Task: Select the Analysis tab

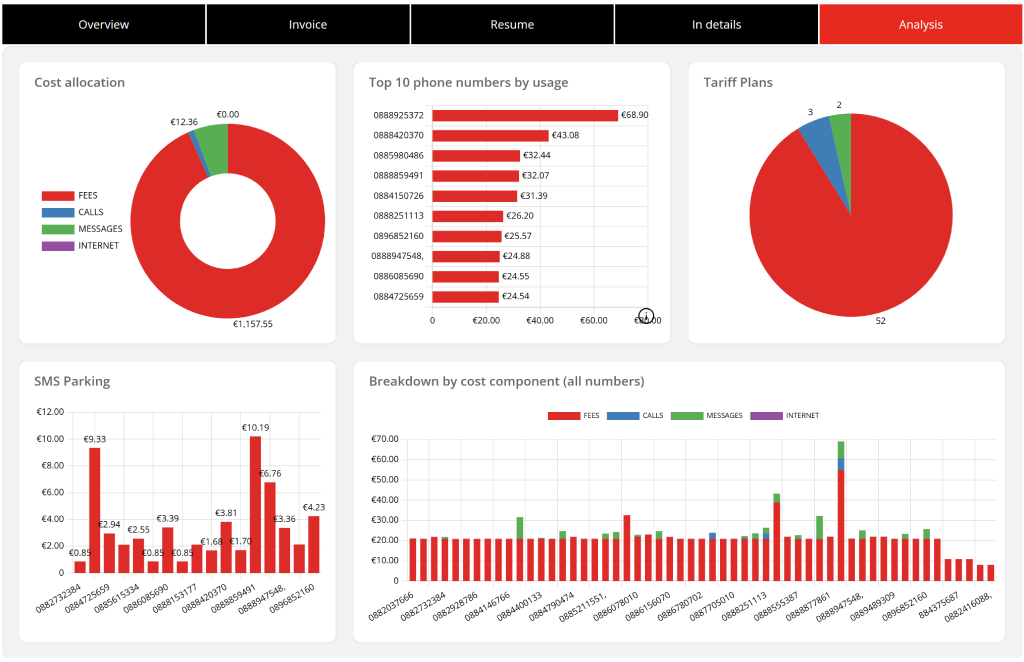Action: [920, 24]
